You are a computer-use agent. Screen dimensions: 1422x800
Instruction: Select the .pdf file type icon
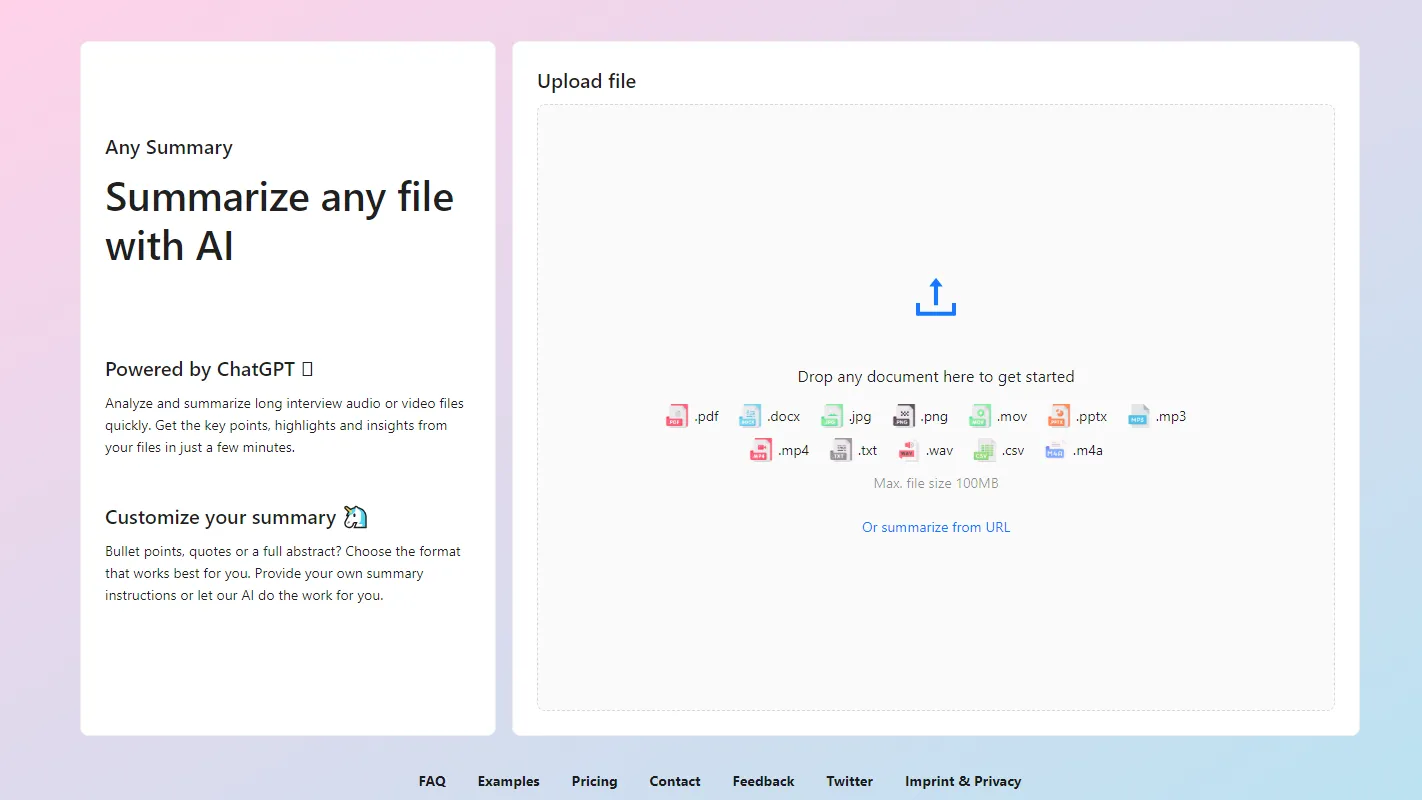pyautogui.click(x=676, y=415)
